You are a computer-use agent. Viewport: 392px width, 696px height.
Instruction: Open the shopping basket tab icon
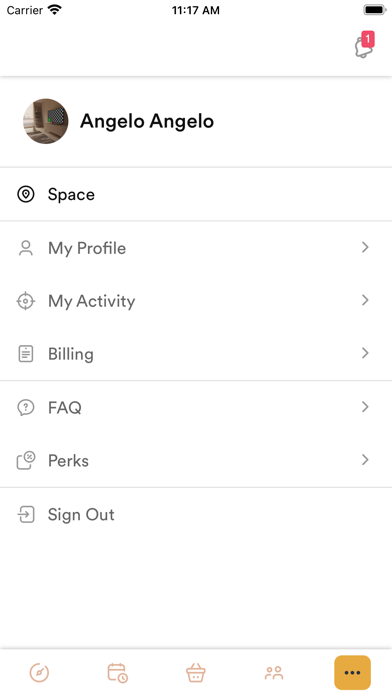[x=196, y=672]
